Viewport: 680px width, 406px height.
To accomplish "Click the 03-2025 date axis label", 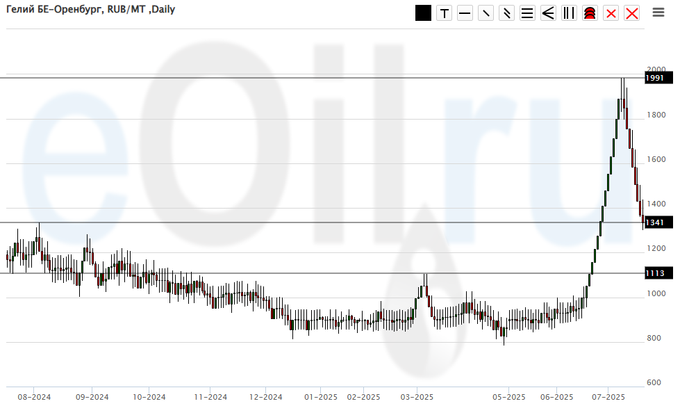I will [x=416, y=396].
